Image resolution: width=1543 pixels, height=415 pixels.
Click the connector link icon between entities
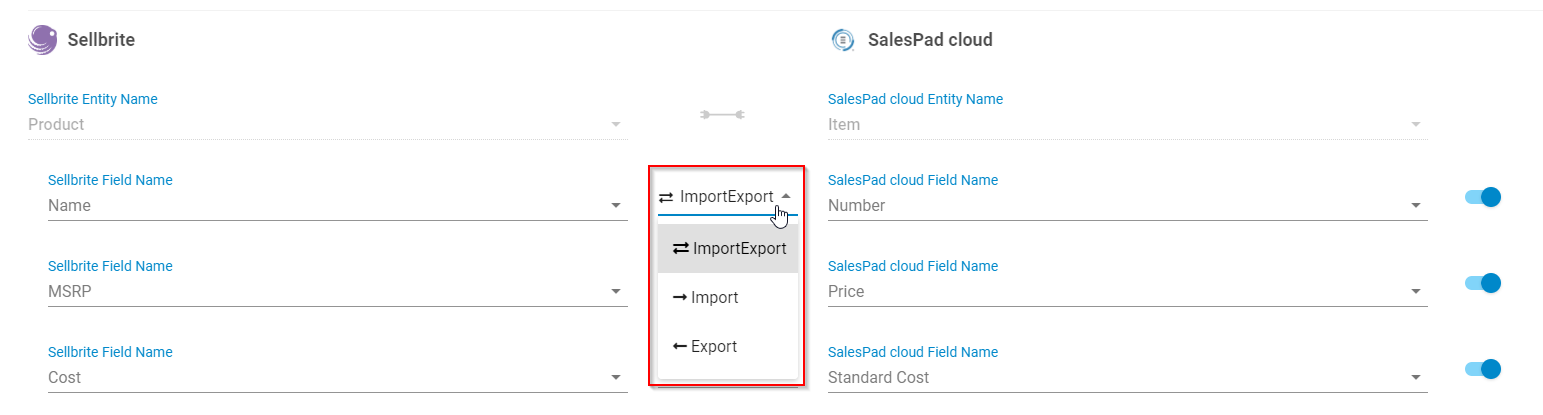click(x=722, y=115)
